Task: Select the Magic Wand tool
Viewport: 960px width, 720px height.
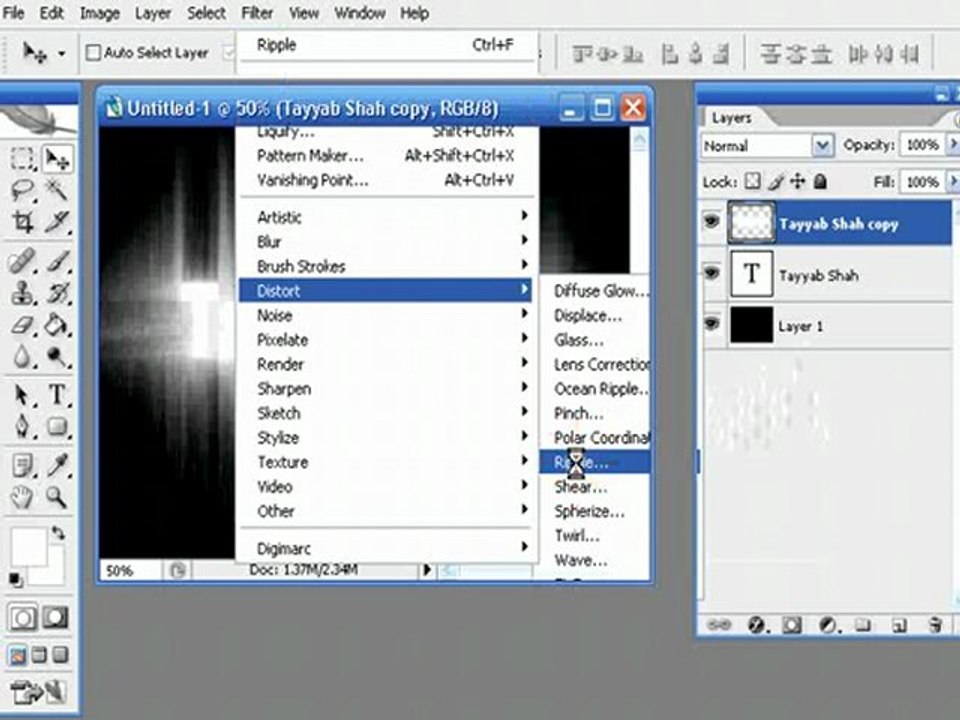Action: [x=57, y=190]
